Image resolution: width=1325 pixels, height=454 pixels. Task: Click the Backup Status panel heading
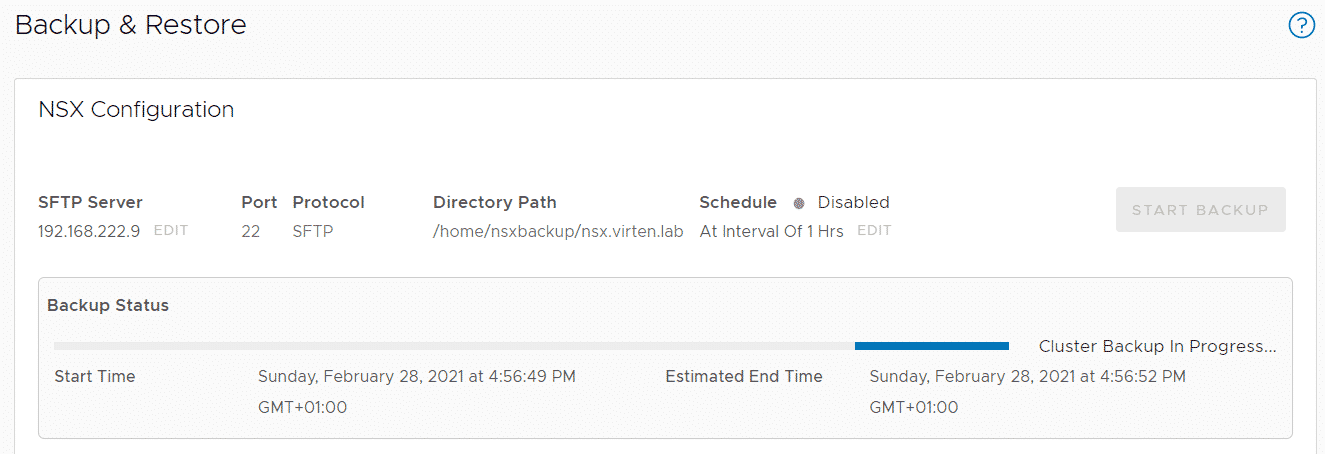coord(108,305)
